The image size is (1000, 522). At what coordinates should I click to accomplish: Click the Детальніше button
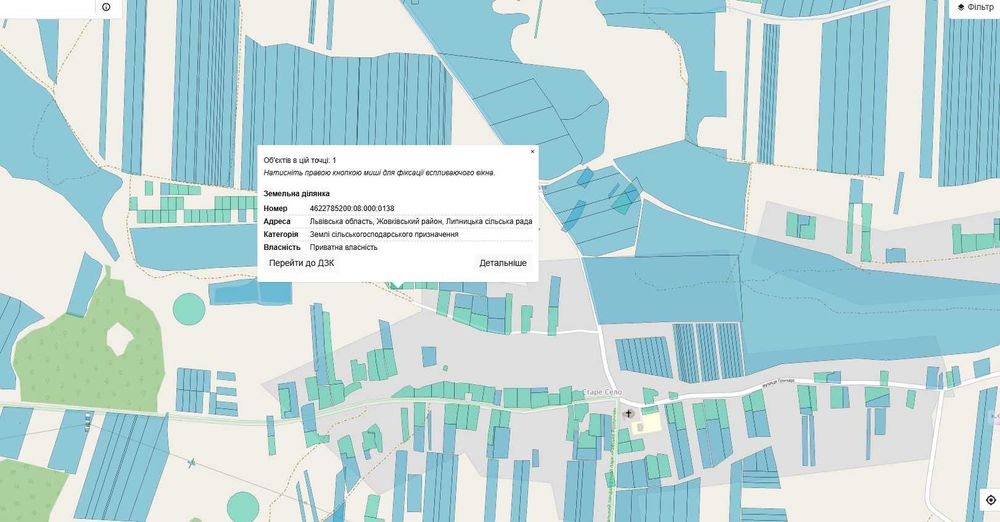pos(503,263)
